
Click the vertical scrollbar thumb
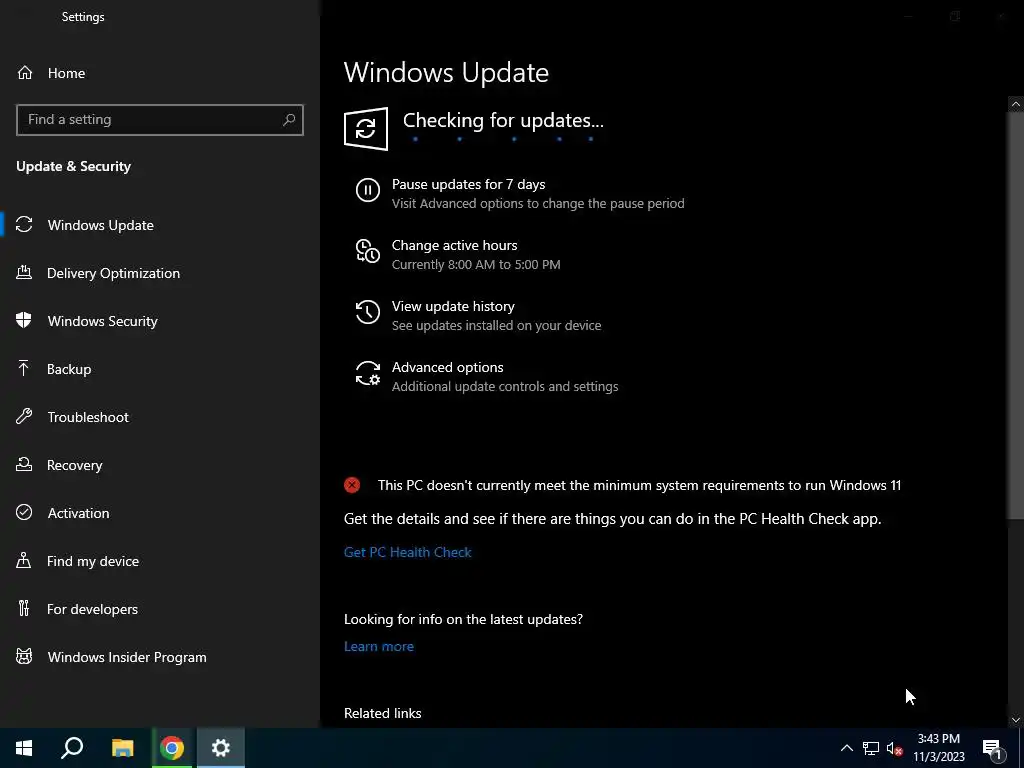[x=1016, y=315]
